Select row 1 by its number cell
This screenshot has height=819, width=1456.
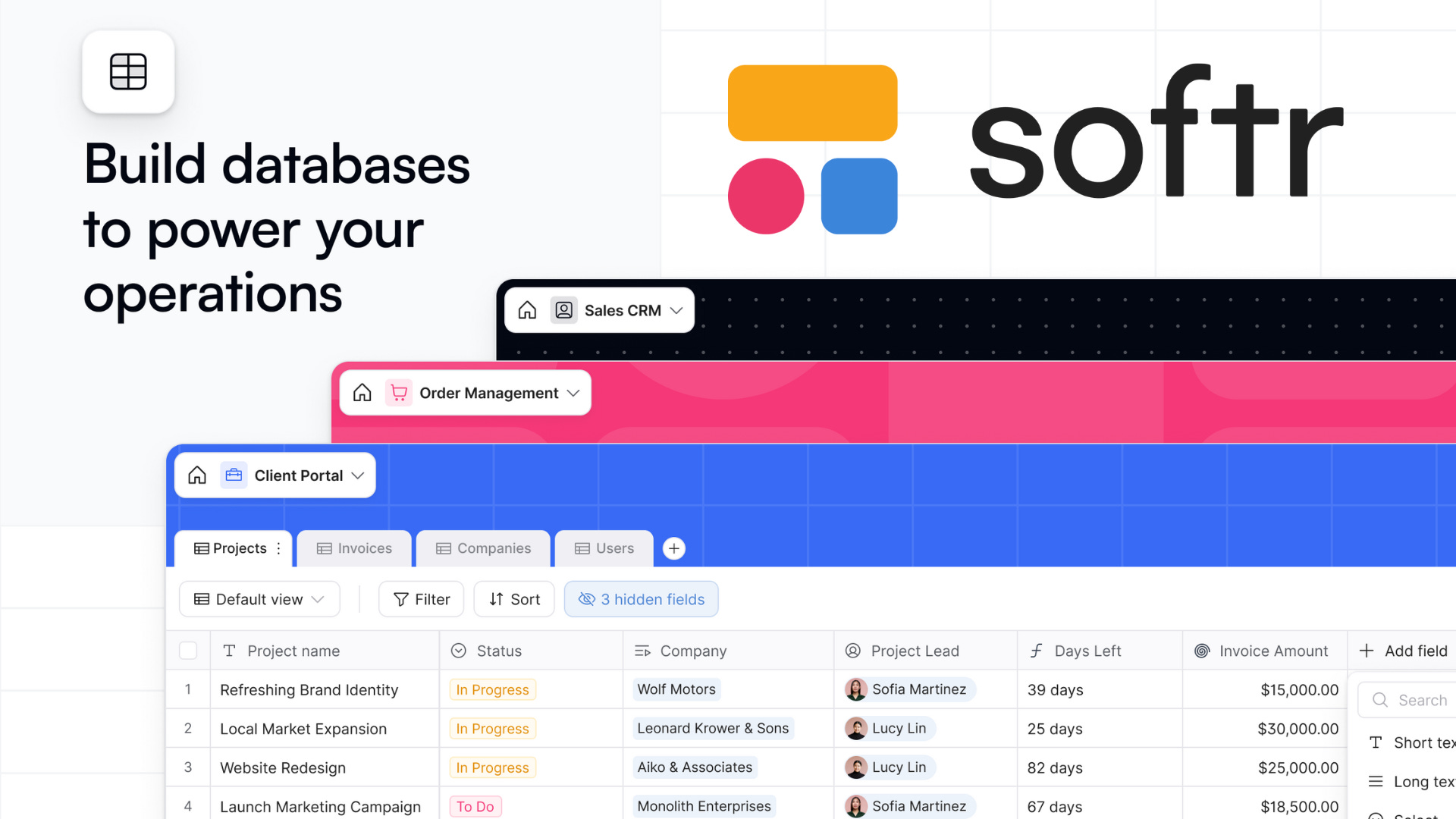click(x=188, y=689)
